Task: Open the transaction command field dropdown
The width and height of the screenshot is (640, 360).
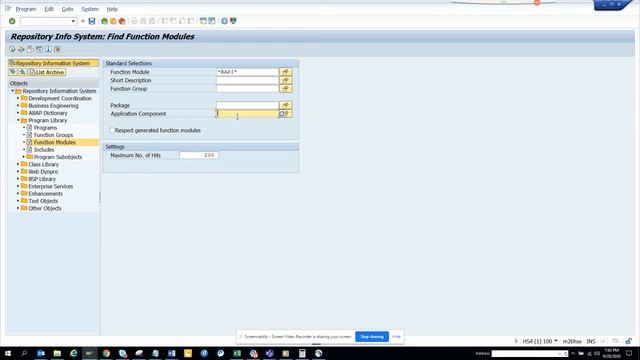Action: click(x=73, y=21)
